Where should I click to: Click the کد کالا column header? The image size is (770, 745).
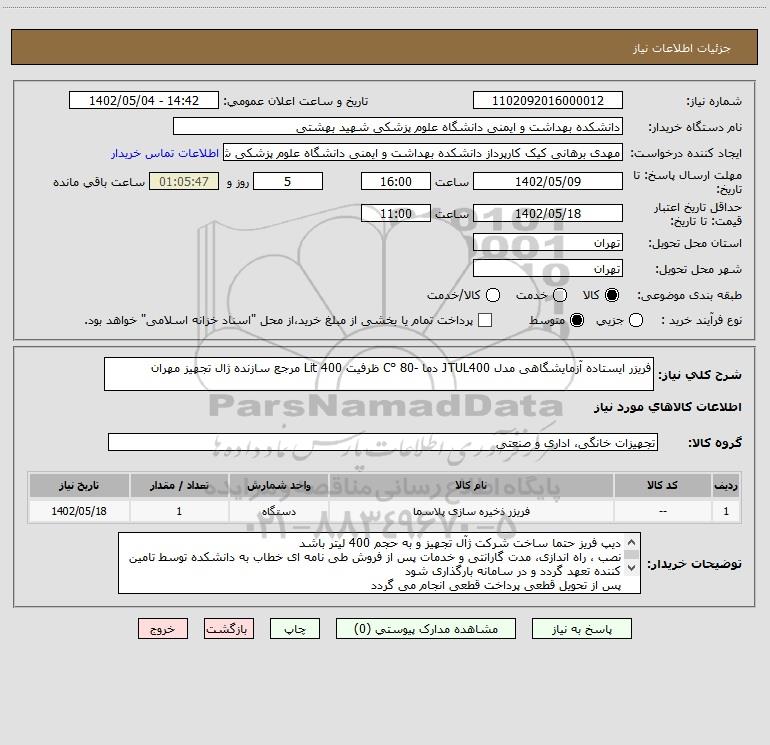(662, 486)
